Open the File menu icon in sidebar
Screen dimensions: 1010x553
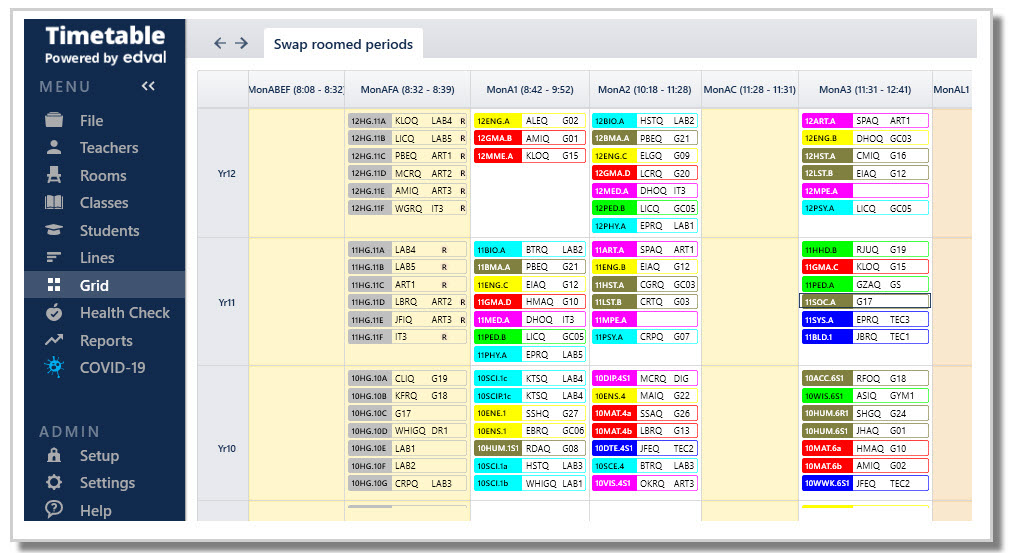54,120
